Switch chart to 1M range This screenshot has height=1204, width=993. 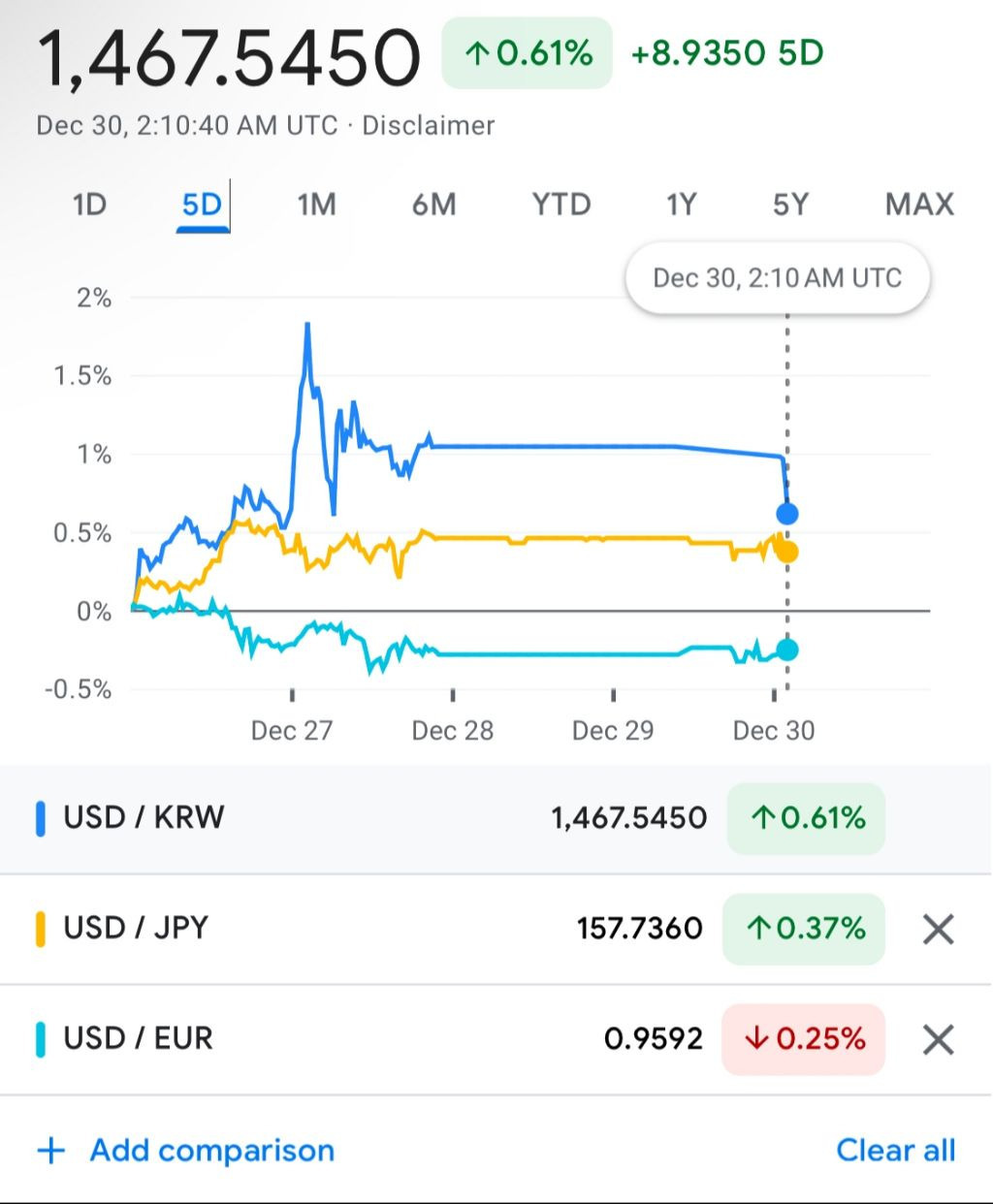click(316, 205)
